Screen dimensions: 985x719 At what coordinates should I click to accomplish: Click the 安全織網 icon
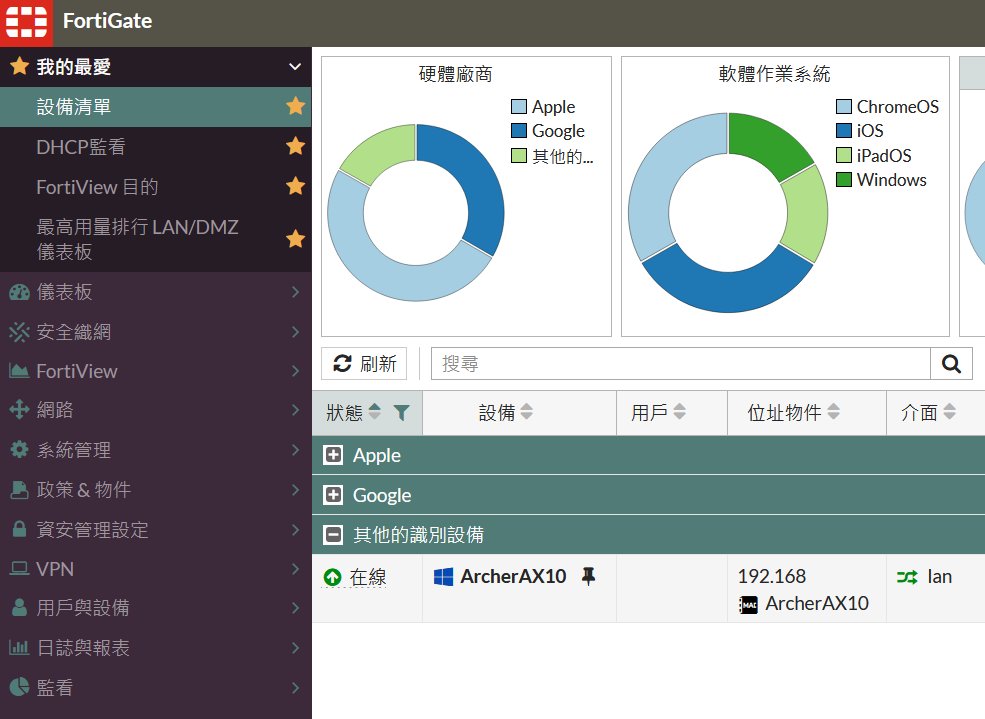coord(19,332)
